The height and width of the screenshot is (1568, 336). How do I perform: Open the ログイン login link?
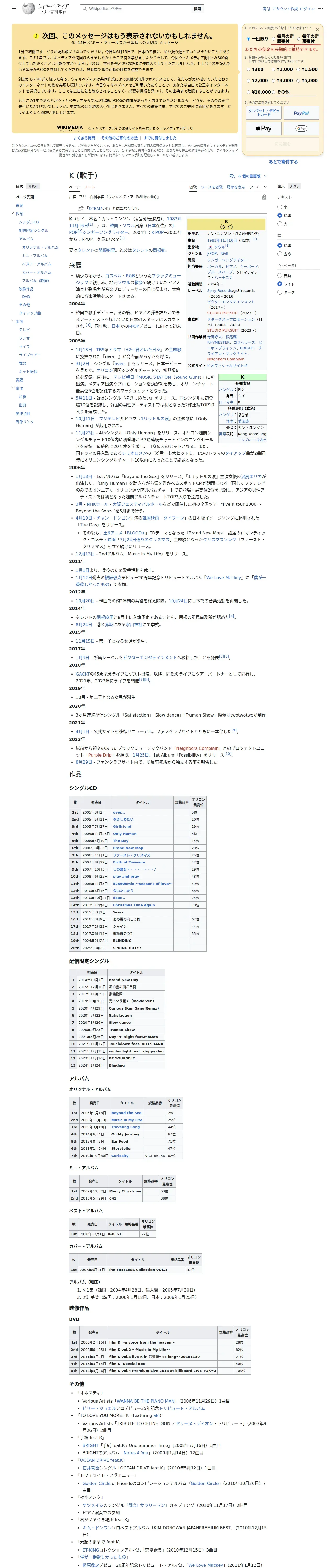click(307, 9)
